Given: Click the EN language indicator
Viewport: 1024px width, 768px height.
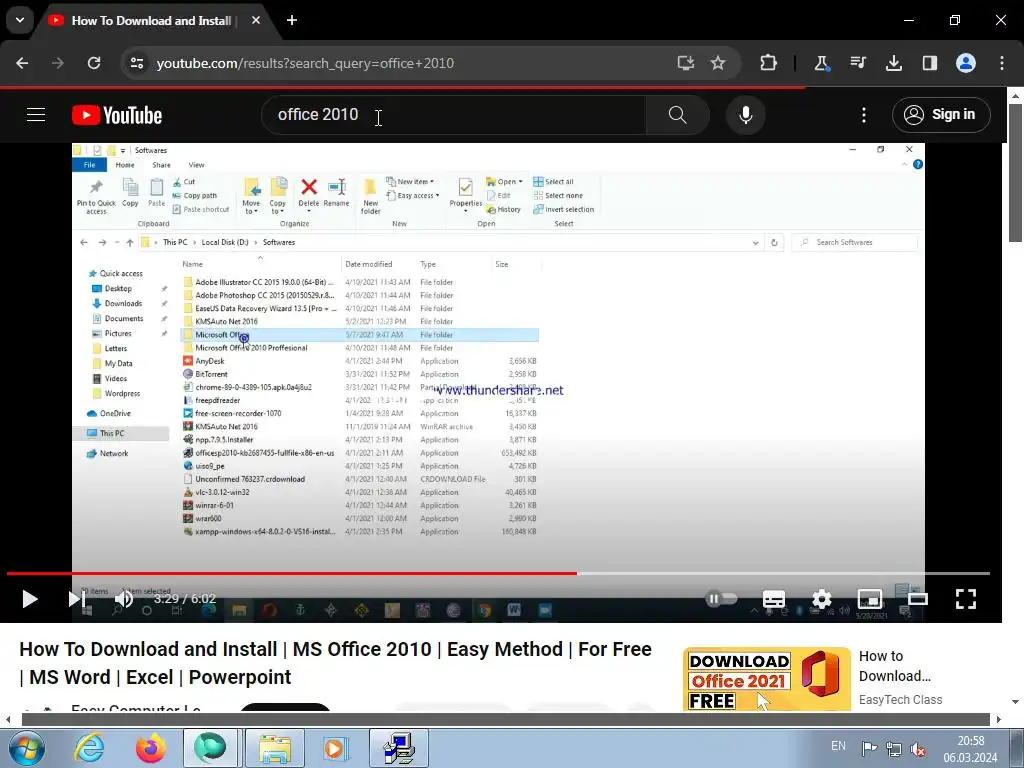Looking at the screenshot, I should (839, 746).
